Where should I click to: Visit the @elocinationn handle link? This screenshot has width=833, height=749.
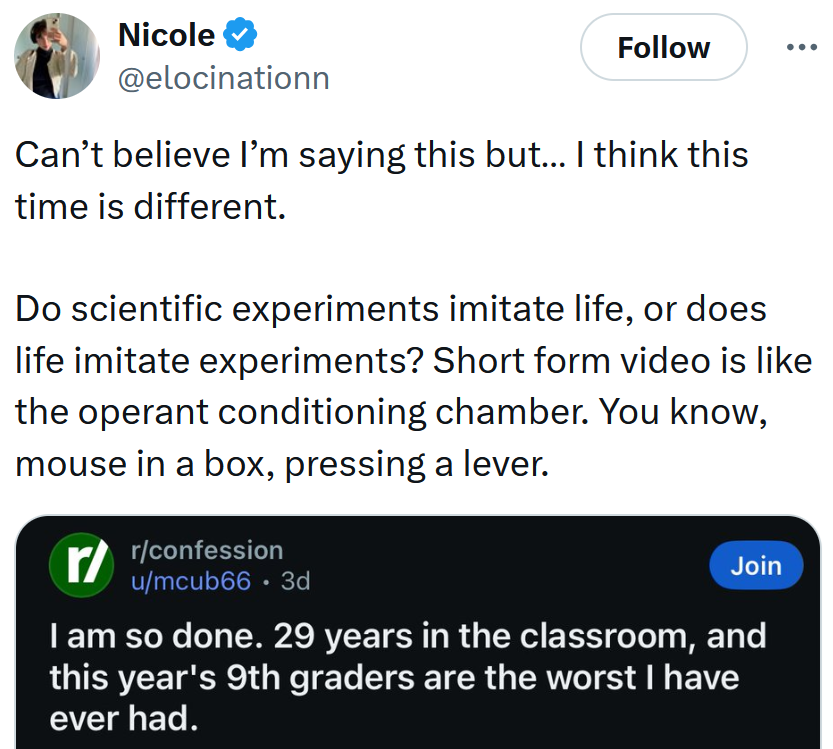[x=223, y=78]
